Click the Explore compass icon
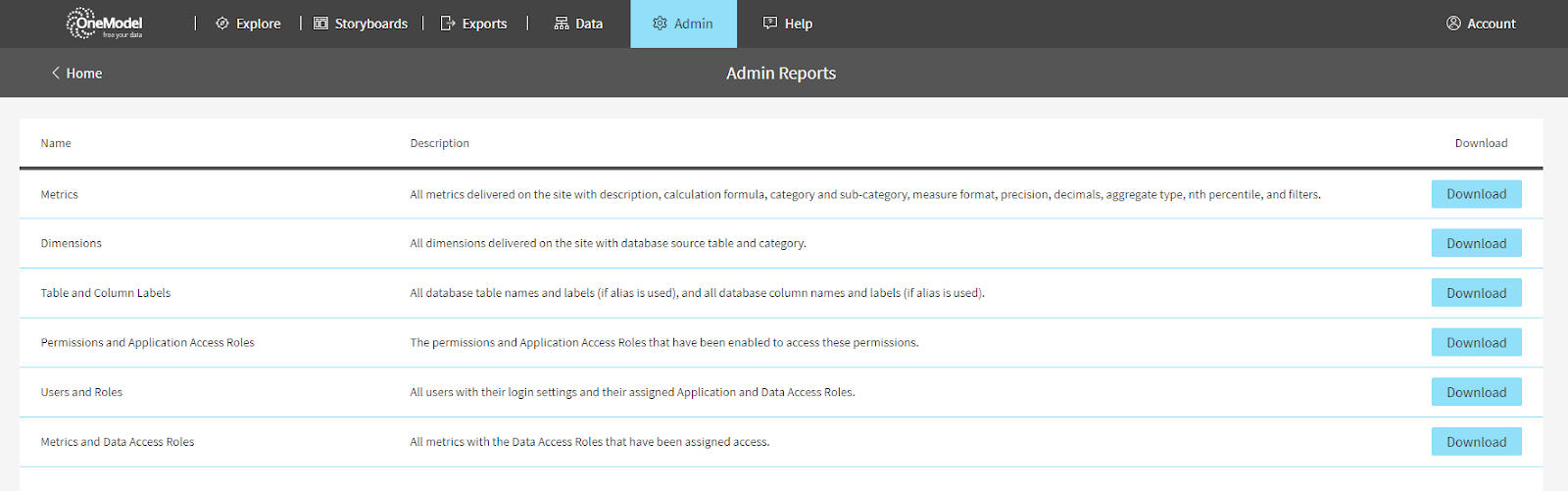 pos(222,24)
